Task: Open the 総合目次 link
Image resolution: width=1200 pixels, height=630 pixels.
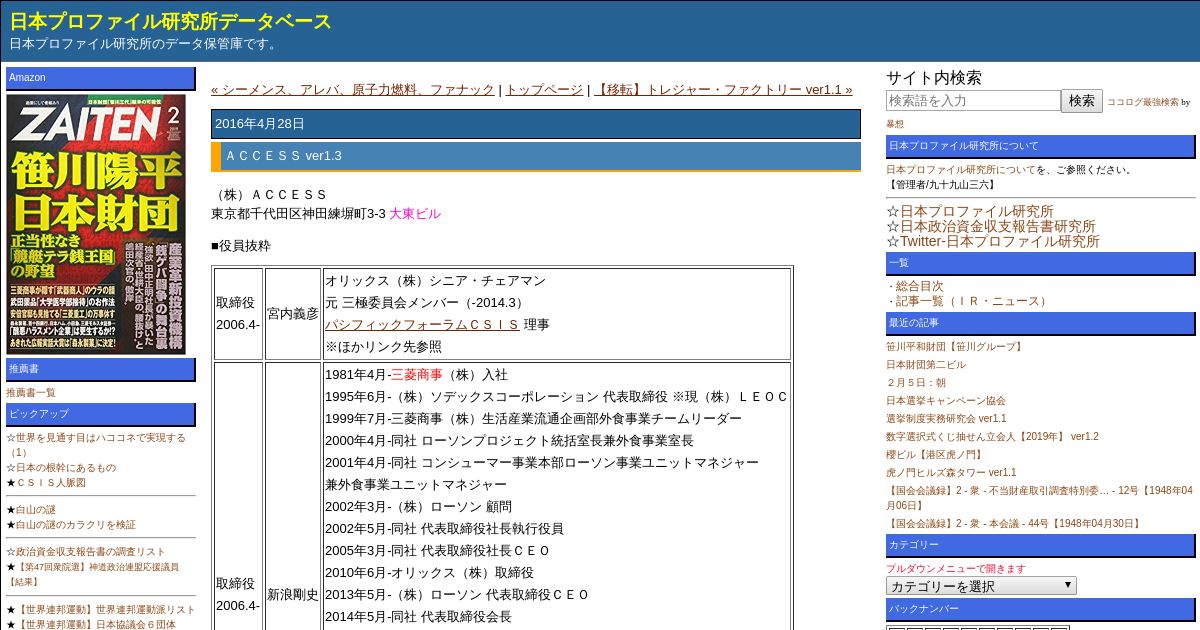Action: (919, 286)
